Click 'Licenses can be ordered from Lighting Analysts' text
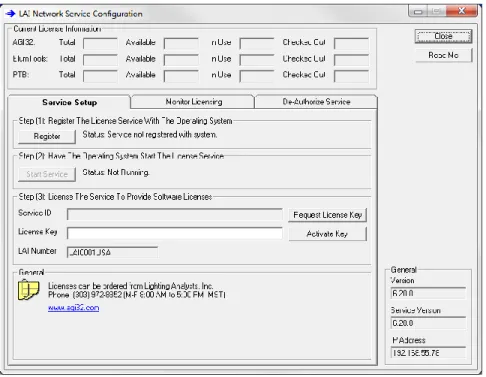486x377 pixels. (130, 286)
